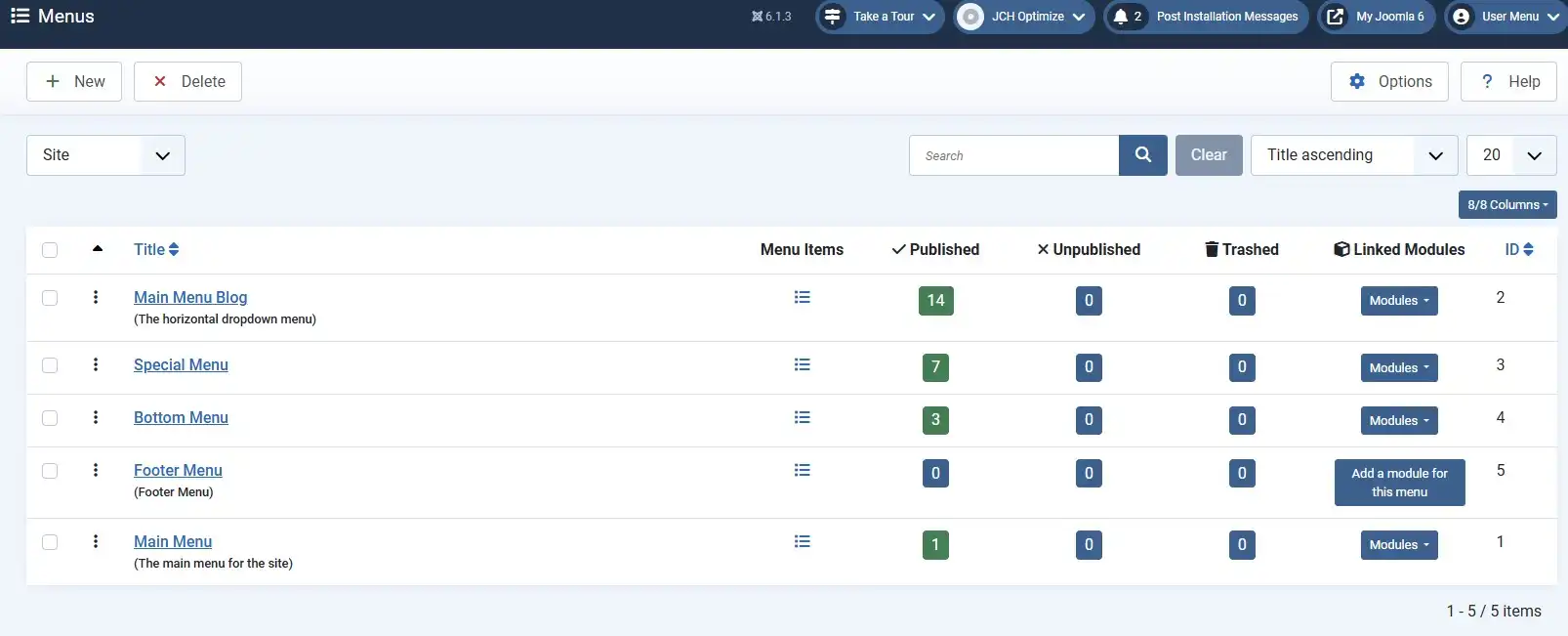Click the Clear filter button
Viewport: 1568px width, 636px height.
coord(1209,155)
